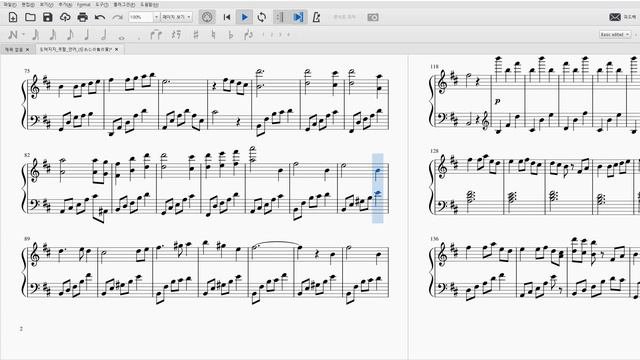Redo the last undone action
Image resolution: width=640 pixels, height=360 pixels.
pos(117,17)
